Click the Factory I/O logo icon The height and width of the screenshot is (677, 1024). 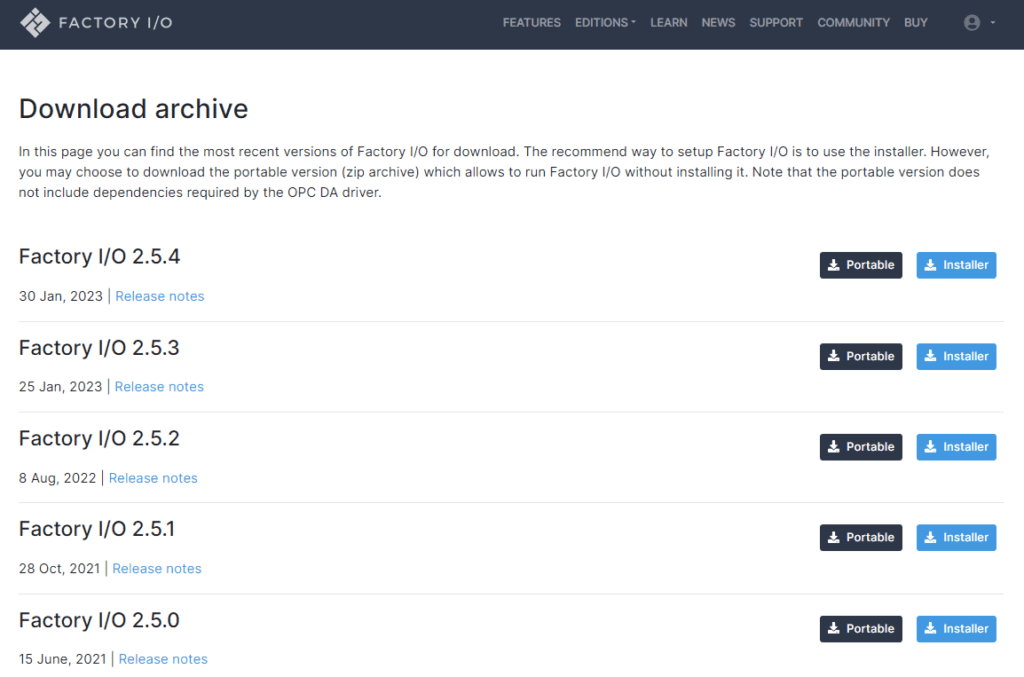pos(35,23)
